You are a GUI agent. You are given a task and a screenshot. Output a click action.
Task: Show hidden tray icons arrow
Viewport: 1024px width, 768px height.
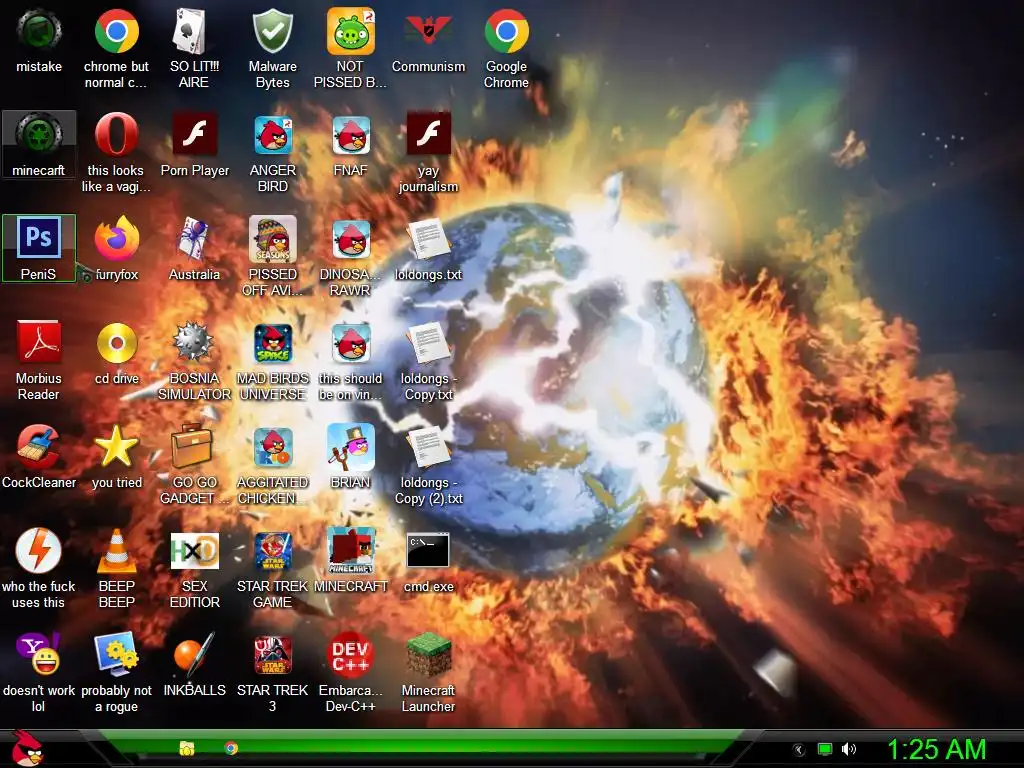coord(798,750)
